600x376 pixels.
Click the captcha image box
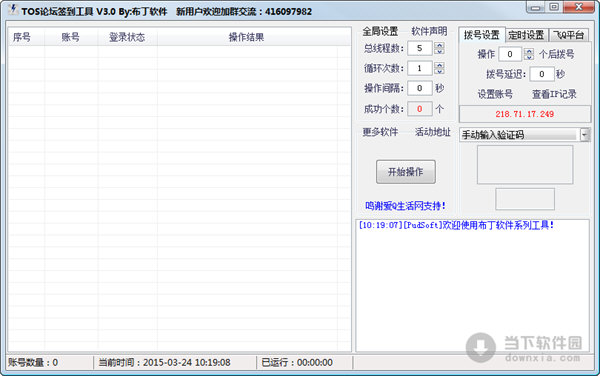click(x=525, y=165)
